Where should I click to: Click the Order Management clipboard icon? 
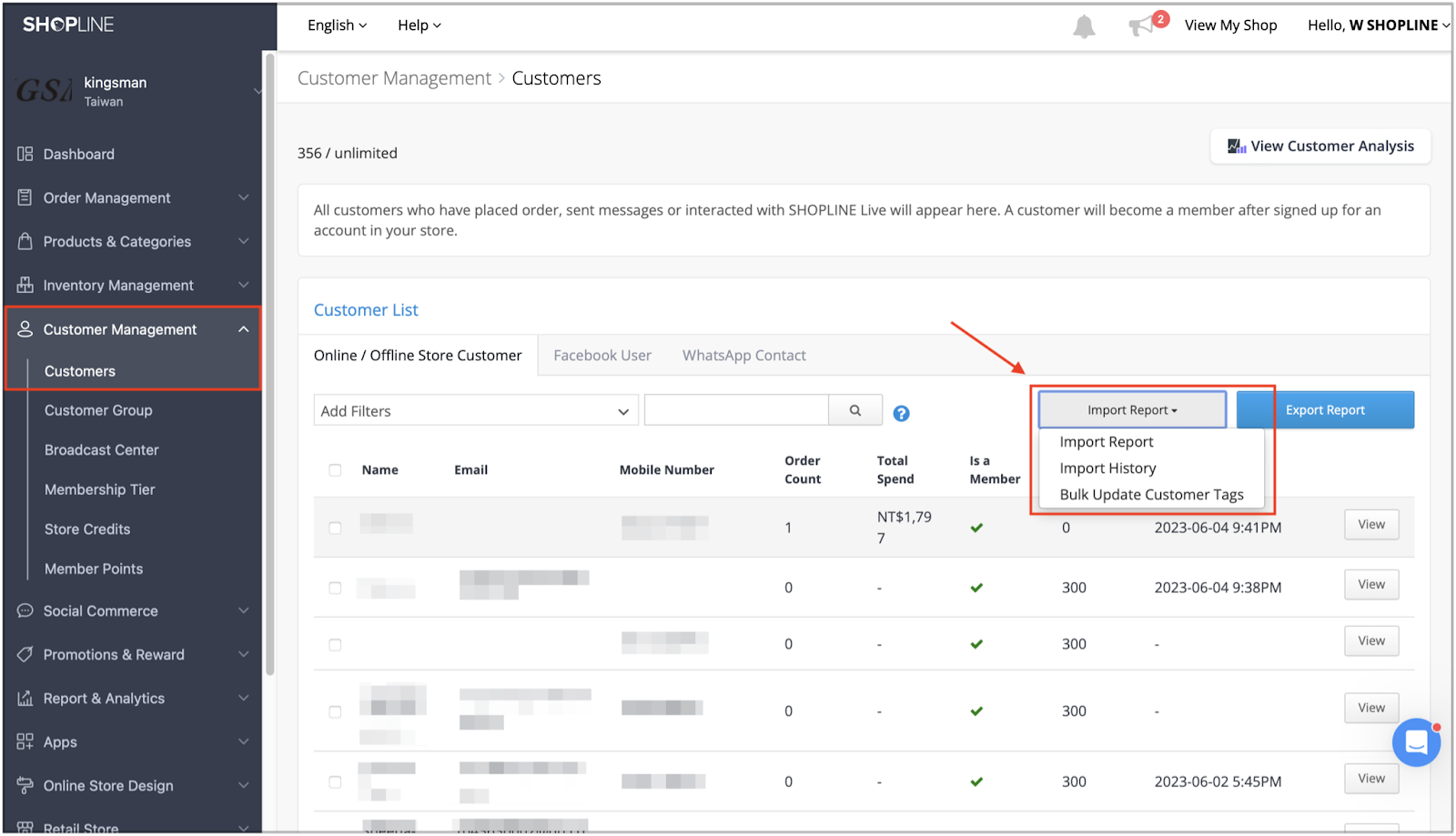[x=25, y=197]
